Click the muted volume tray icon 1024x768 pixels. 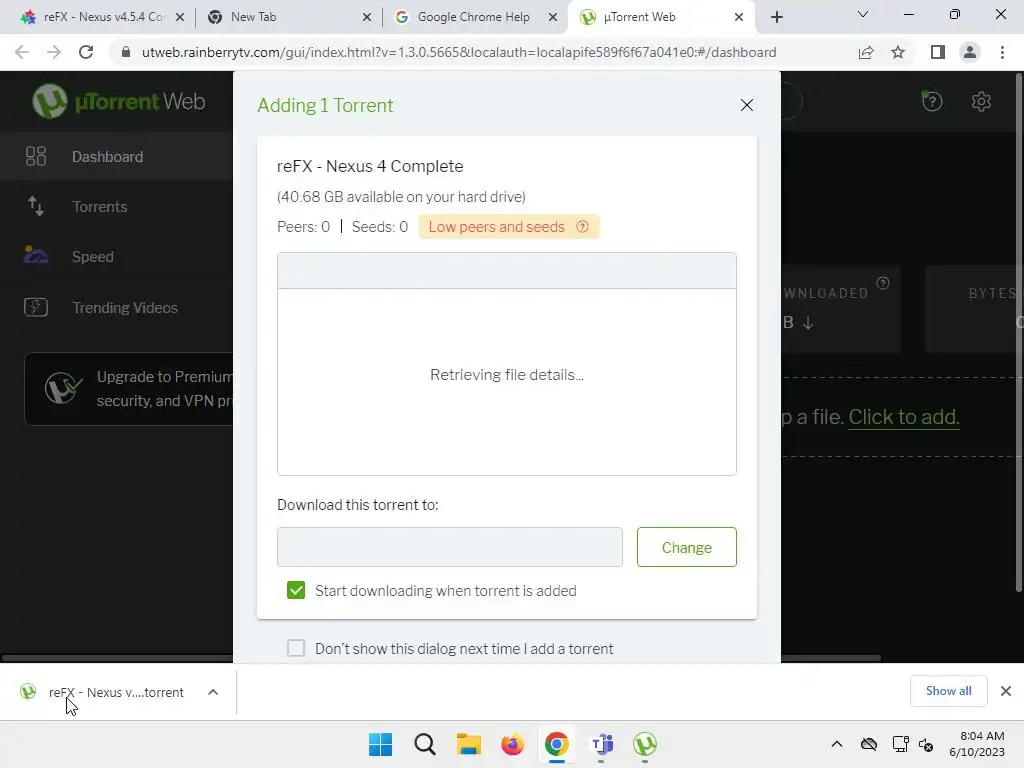pos(926,744)
